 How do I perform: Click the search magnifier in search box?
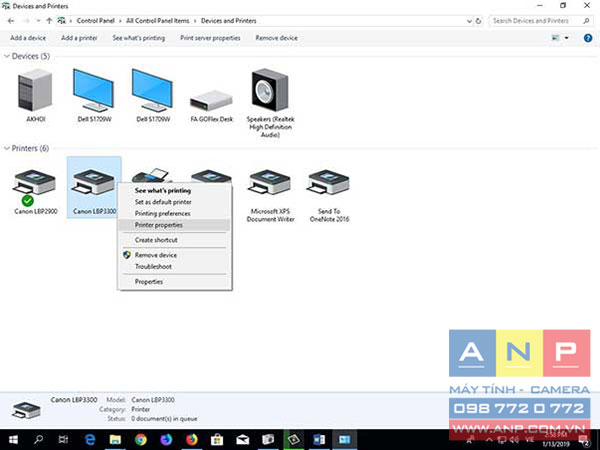click(x=586, y=21)
